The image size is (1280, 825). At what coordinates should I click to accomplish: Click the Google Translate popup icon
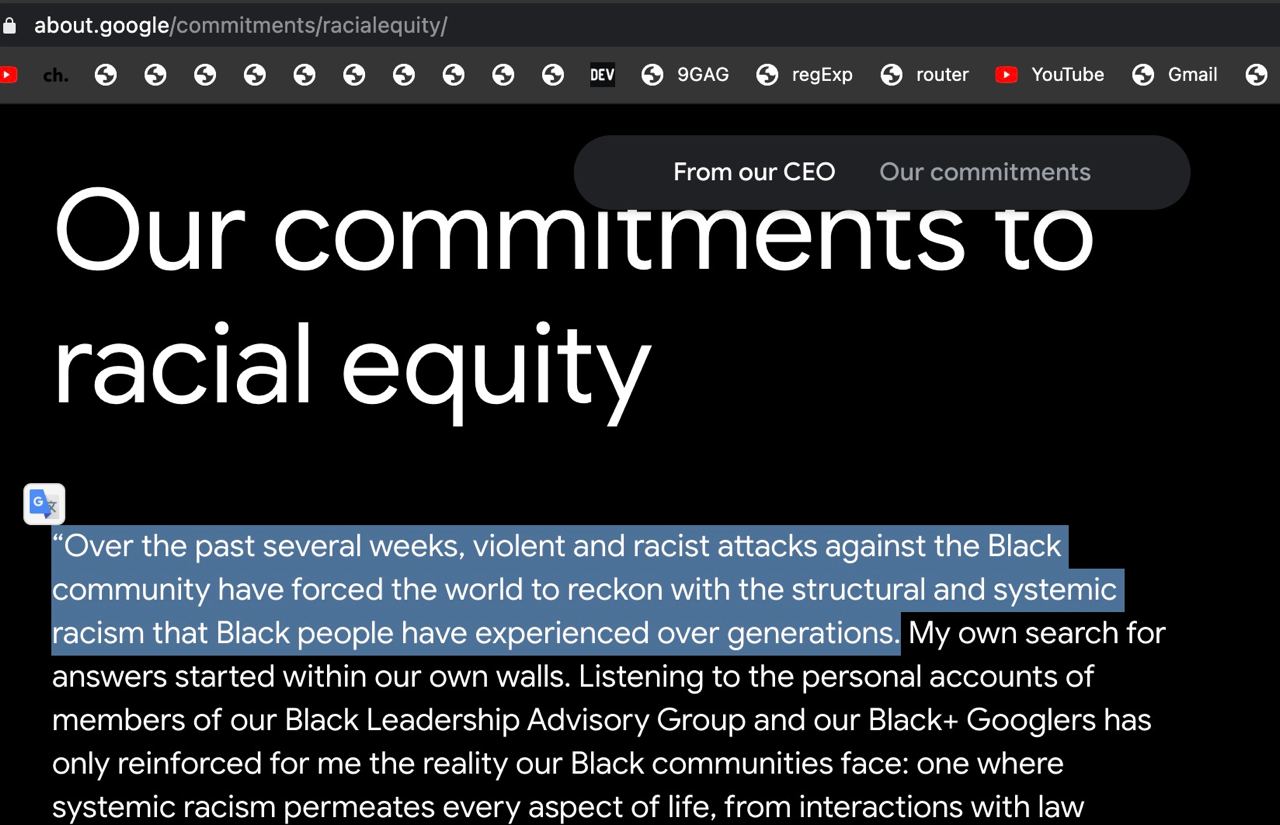coord(44,504)
